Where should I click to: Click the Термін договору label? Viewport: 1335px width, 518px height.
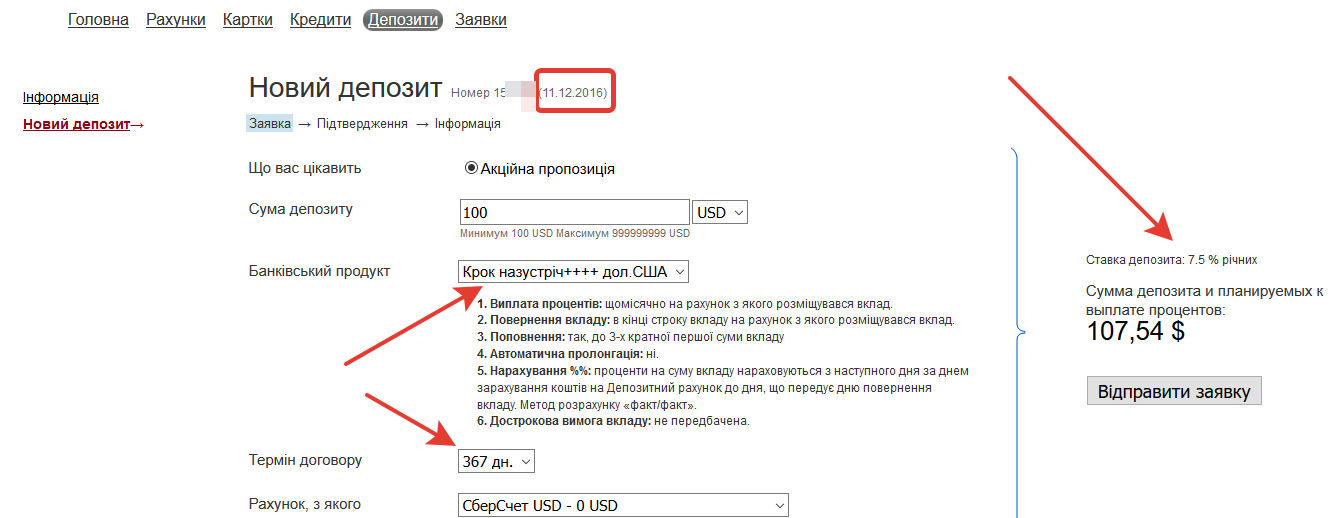[x=305, y=460]
